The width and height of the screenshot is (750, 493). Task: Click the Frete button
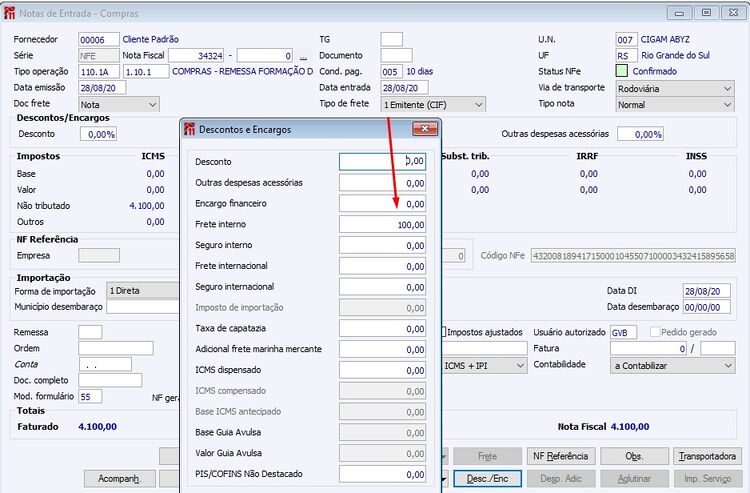point(487,456)
